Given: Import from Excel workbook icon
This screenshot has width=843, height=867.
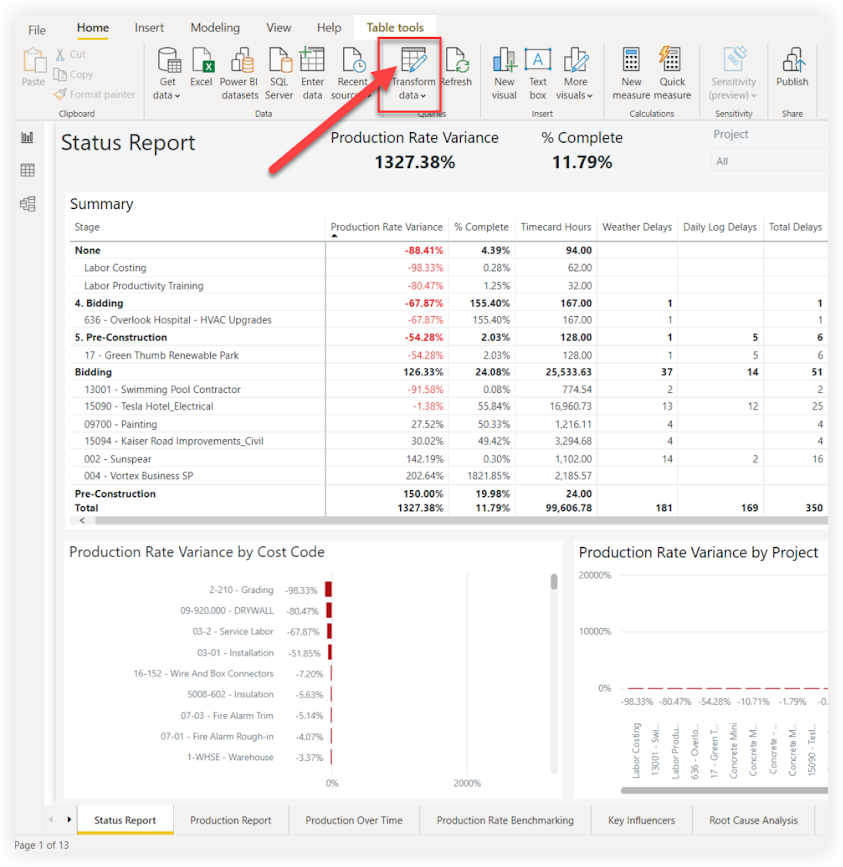Looking at the screenshot, I should (202, 60).
